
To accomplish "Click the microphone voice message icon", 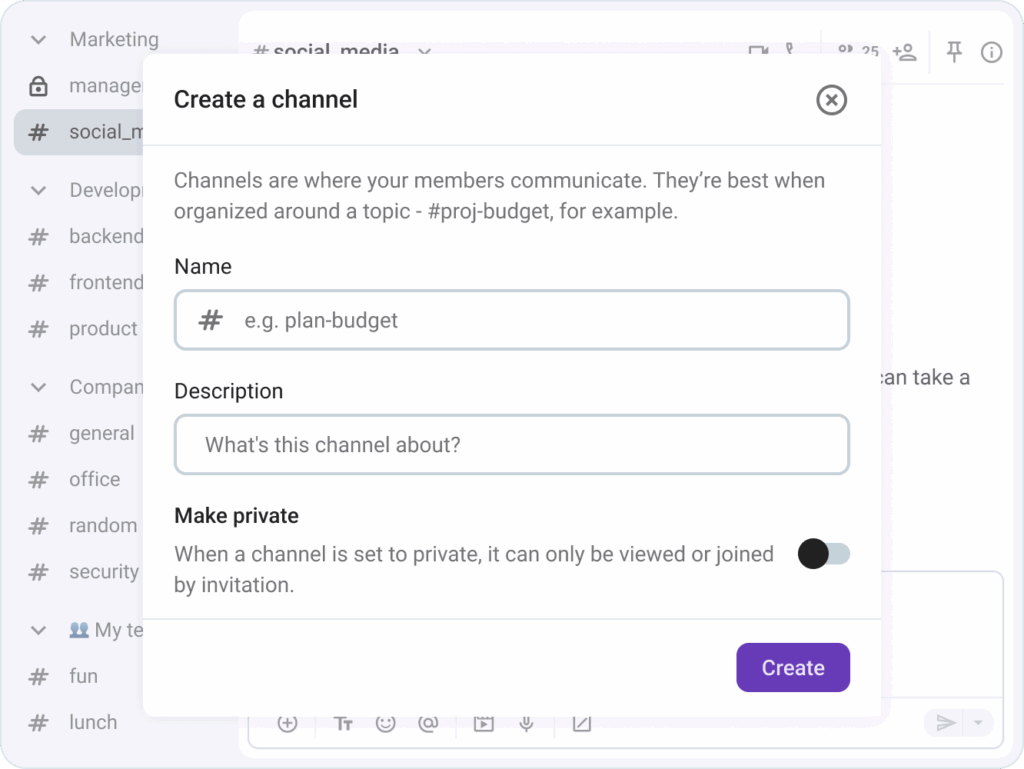I will click(527, 723).
